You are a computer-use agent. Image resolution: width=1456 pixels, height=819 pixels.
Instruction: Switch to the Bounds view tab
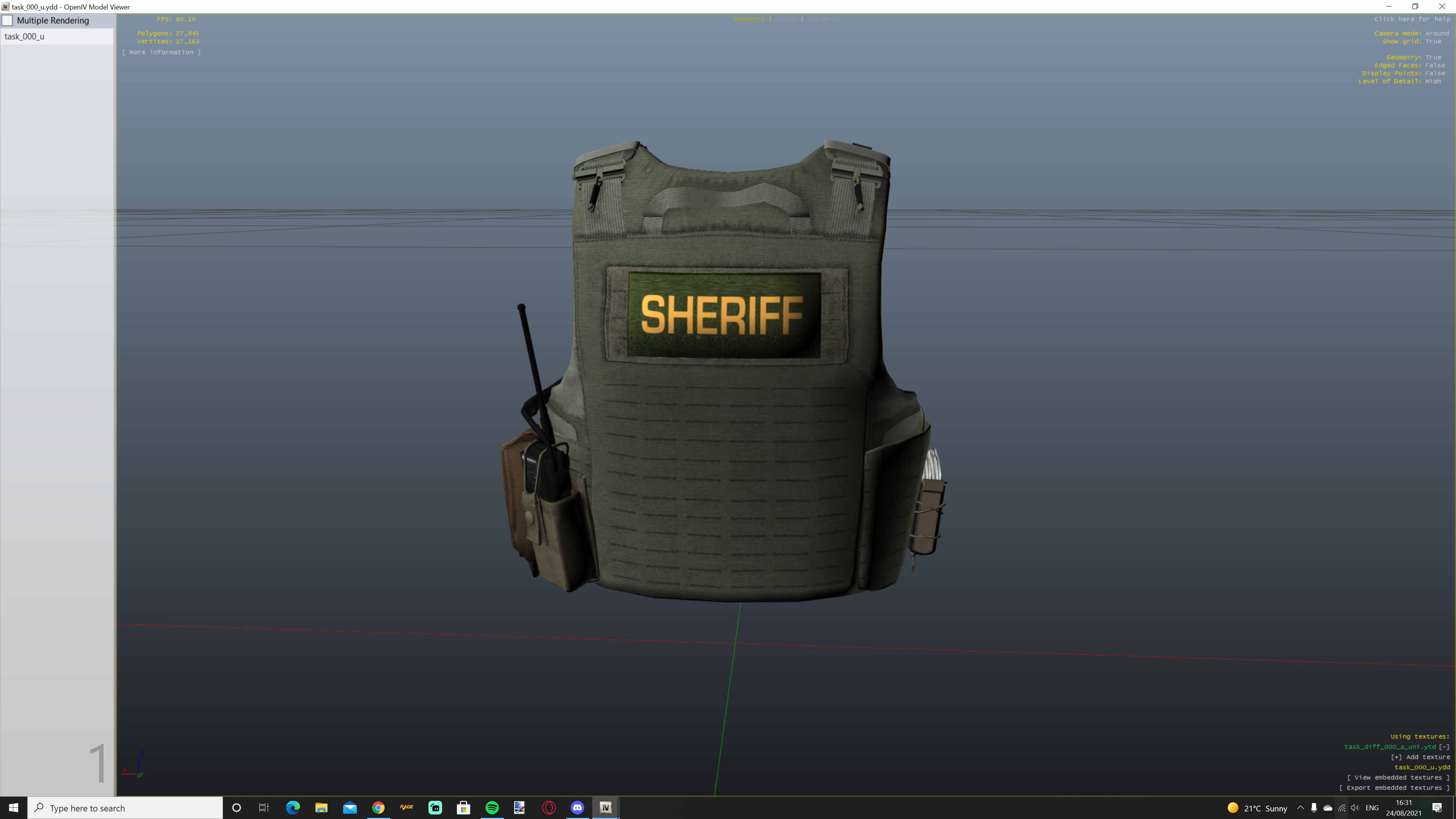(786, 19)
